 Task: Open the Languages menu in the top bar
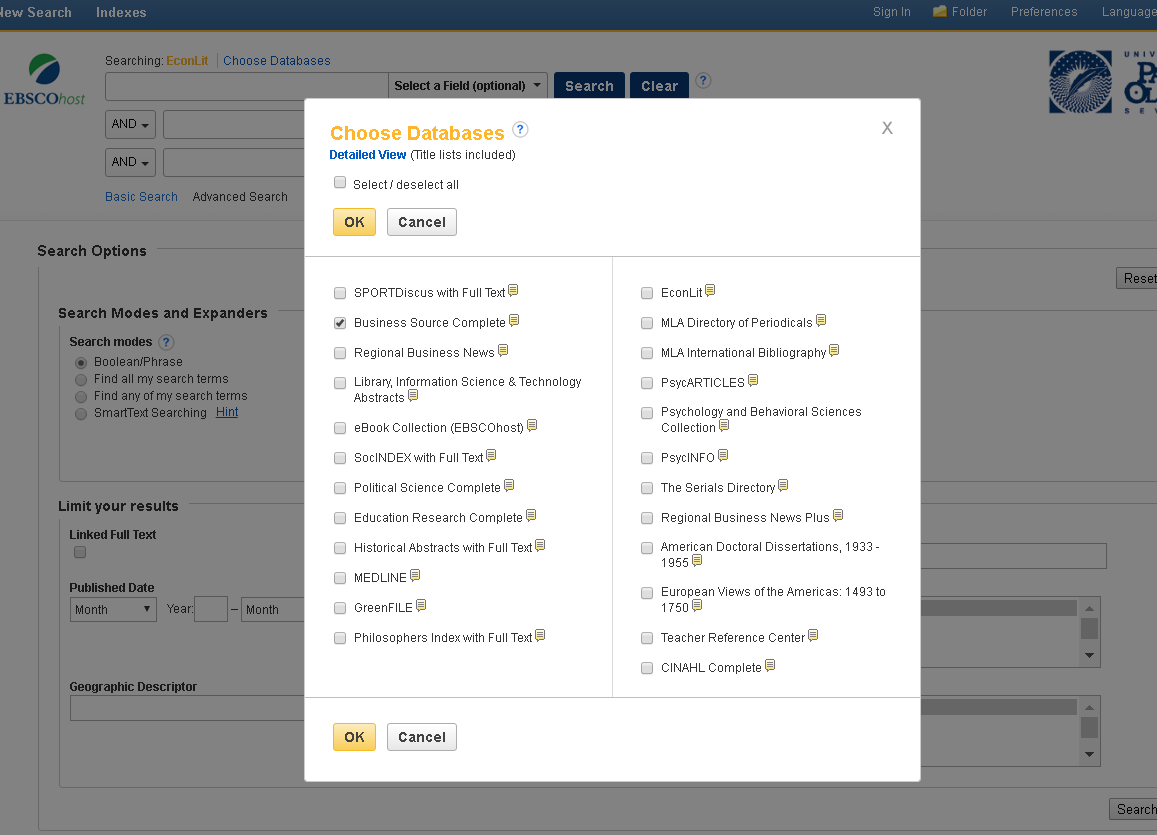(1129, 12)
